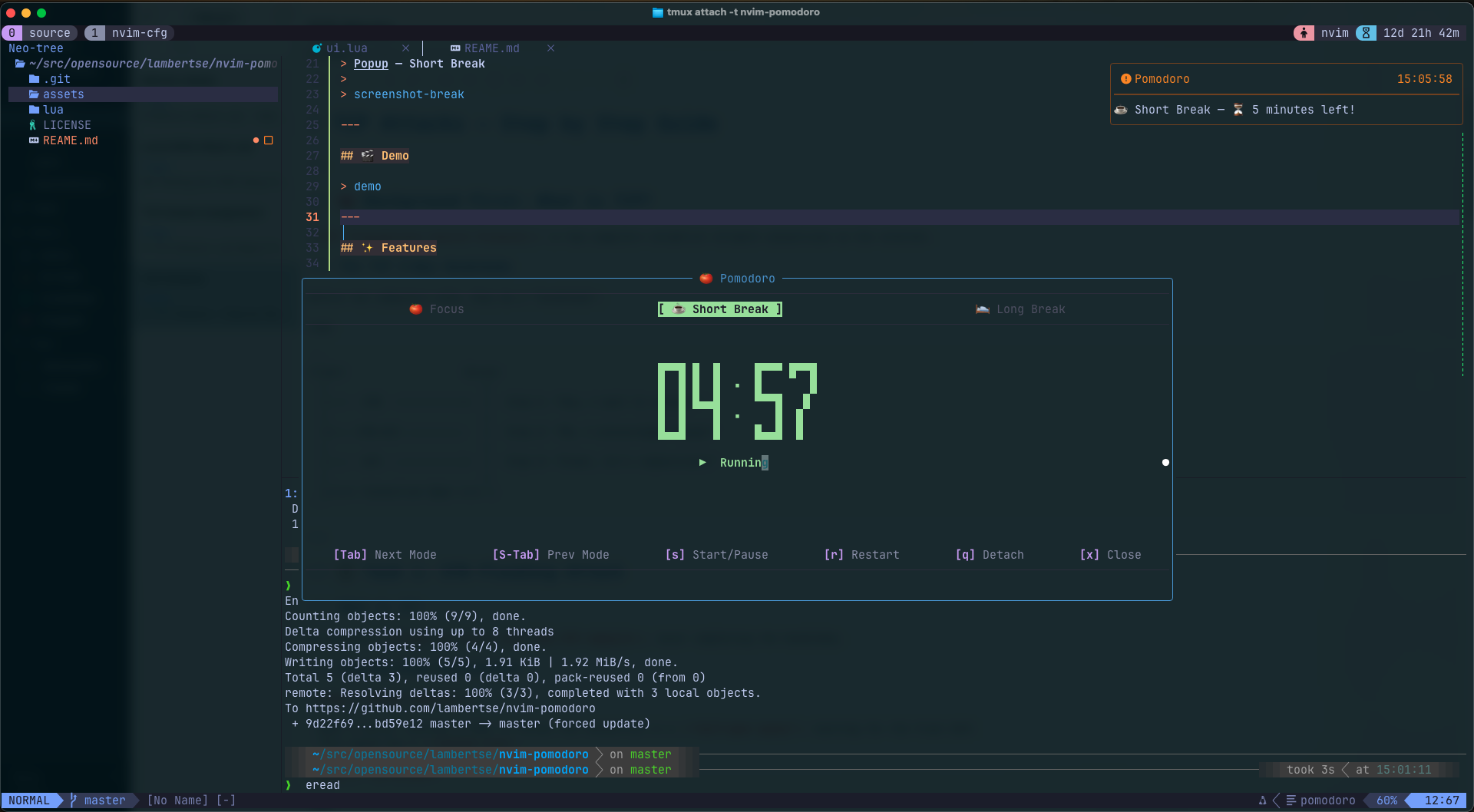Click the [Tab] Next Mode hint
This screenshot has width=1474, height=812.
coord(385,555)
